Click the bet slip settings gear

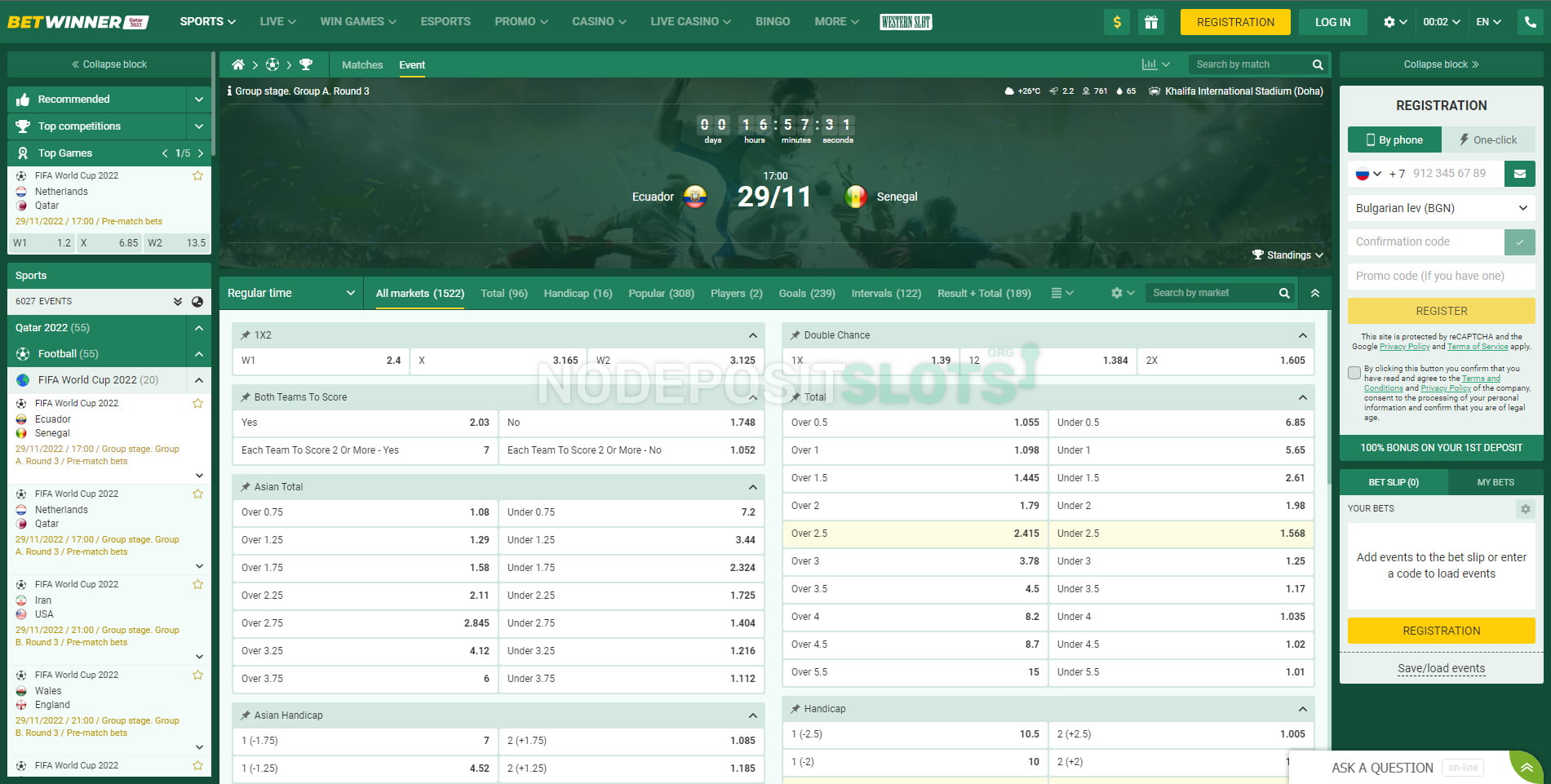point(1525,509)
